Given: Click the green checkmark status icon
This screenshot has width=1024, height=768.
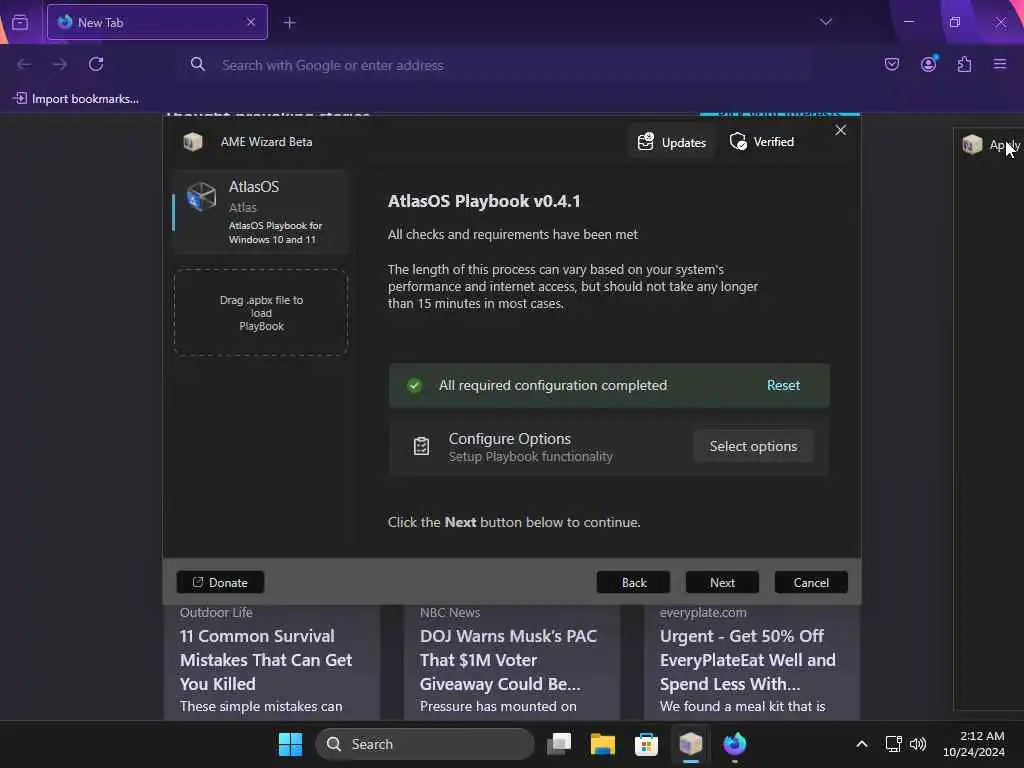Looking at the screenshot, I should [x=414, y=385].
